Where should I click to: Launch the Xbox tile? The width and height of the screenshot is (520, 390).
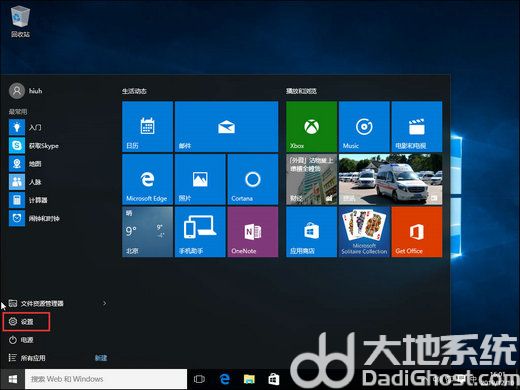(x=311, y=127)
